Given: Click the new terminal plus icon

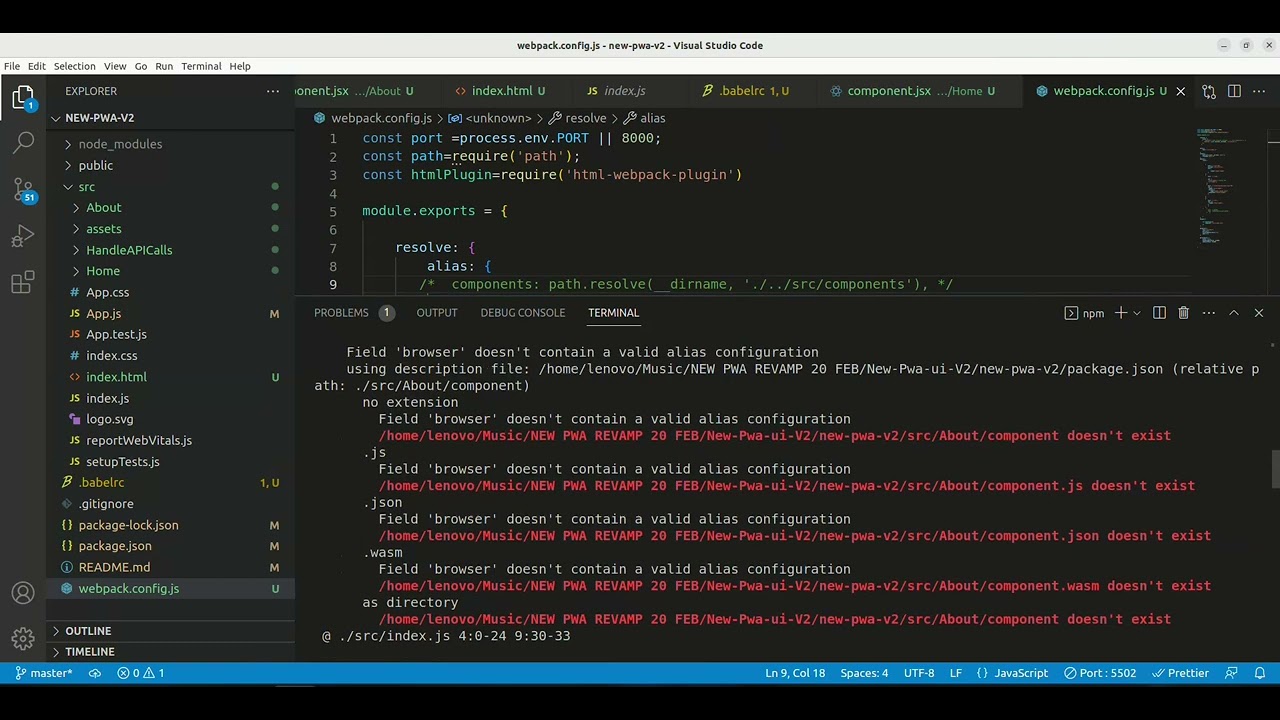Looking at the screenshot, I should [x=1120, y=313].
